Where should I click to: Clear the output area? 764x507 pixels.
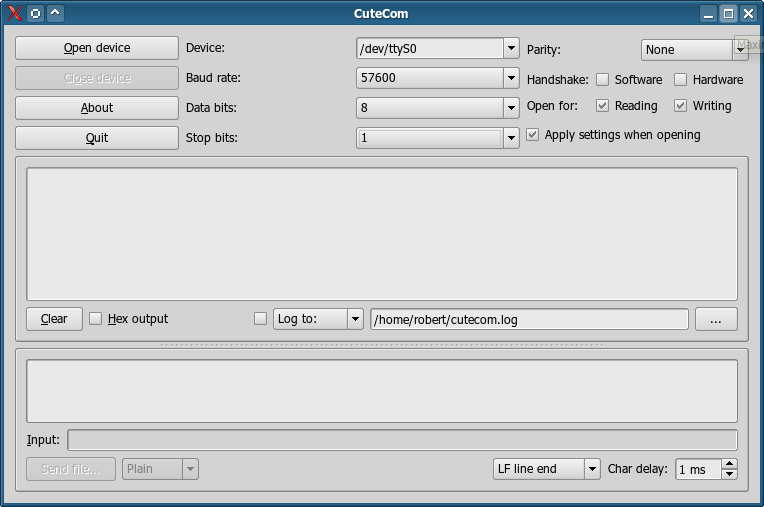click(54, 319)
